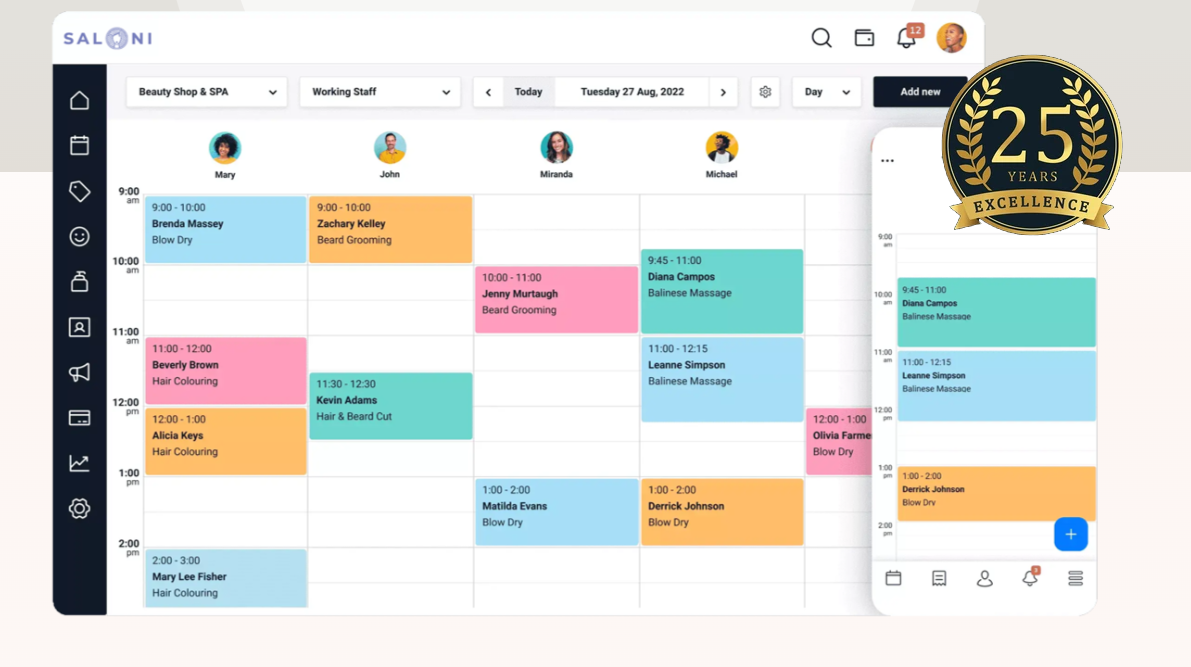
Task: Open calendar settings gear near date
Action: tap(765, 92)
